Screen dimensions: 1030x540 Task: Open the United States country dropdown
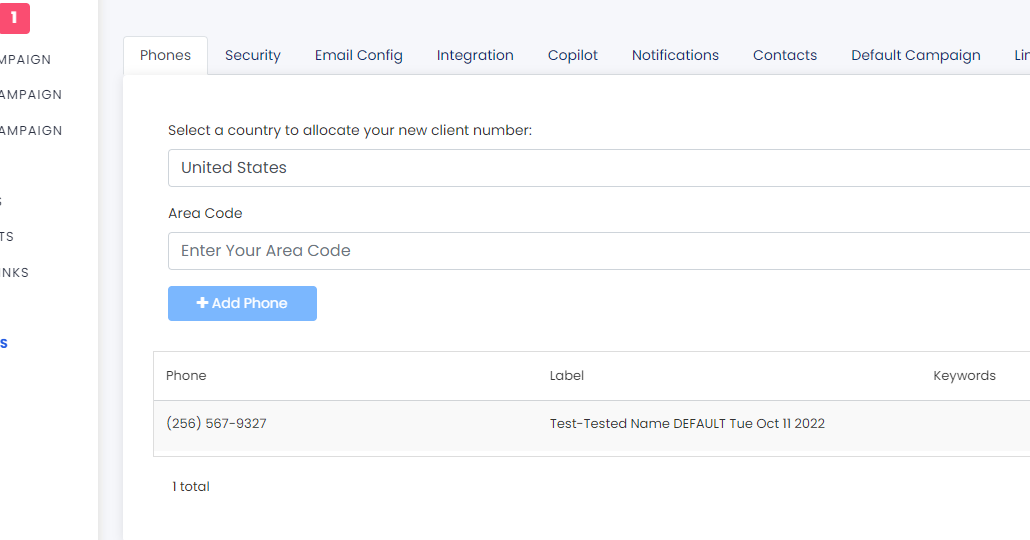(x=599, y=168)
